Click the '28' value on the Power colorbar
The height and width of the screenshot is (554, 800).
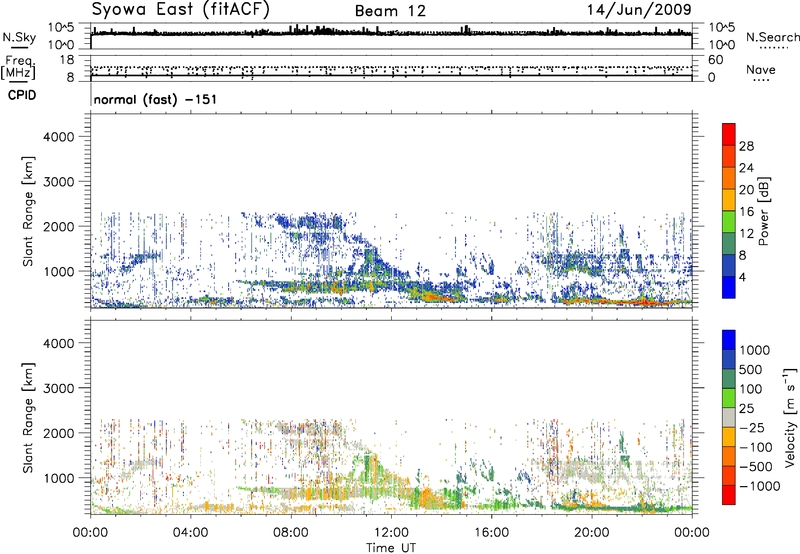tap(746, 146)
